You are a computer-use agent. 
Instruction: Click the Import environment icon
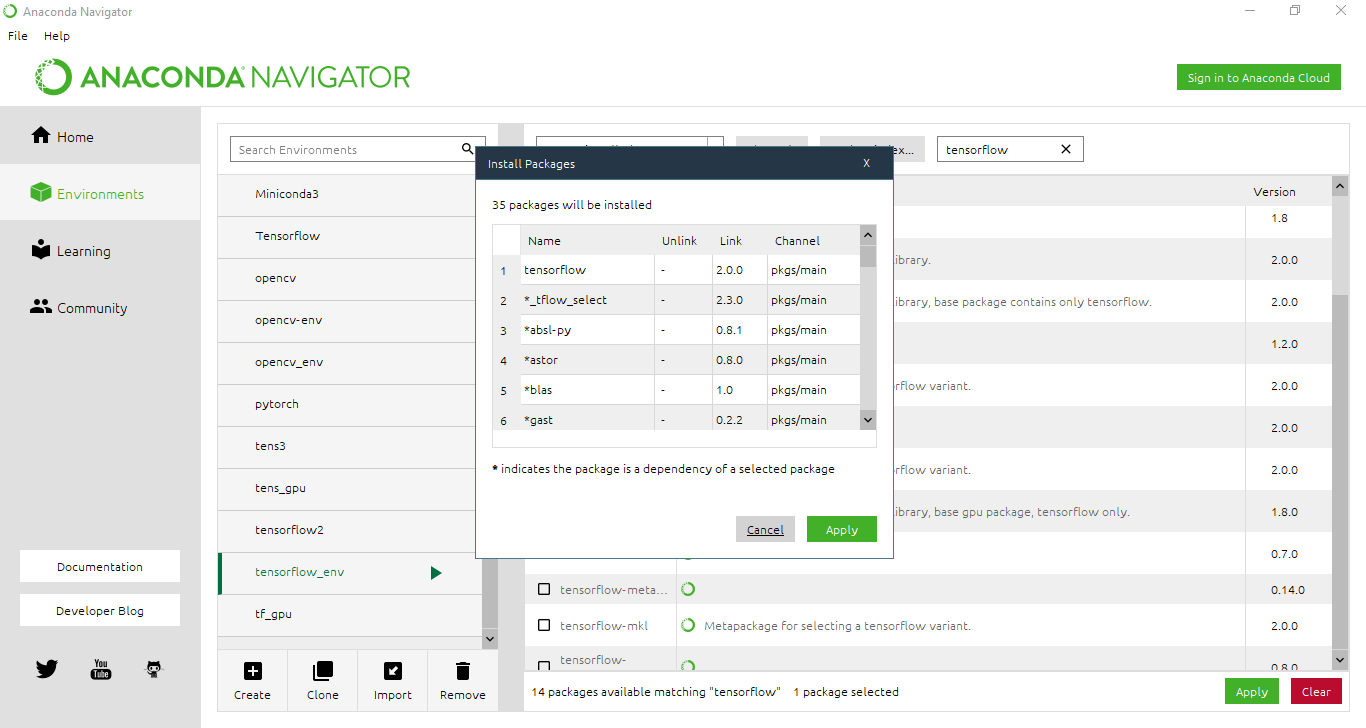tap(392, 671)
